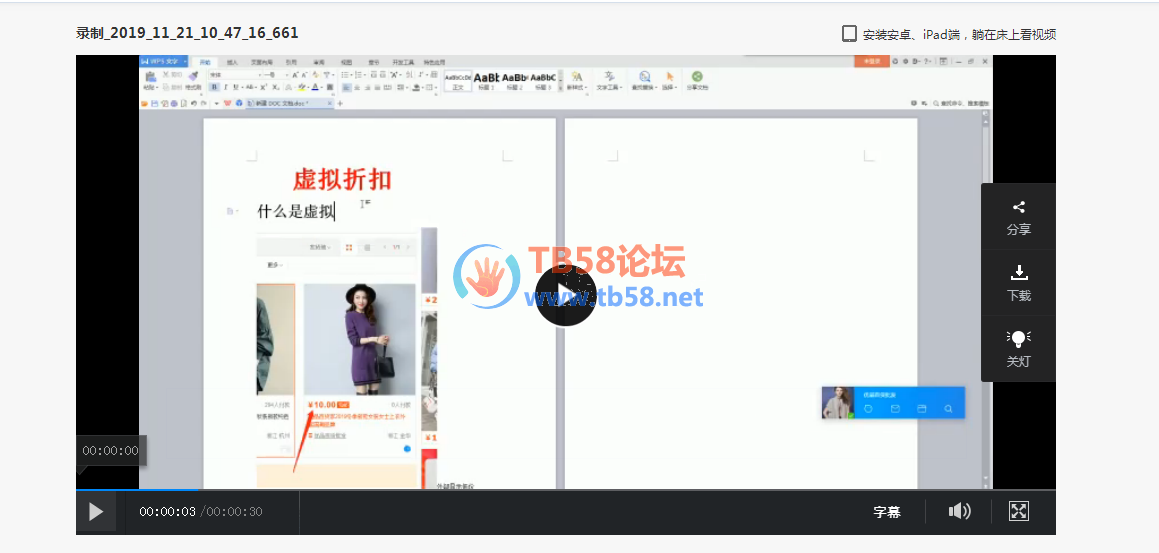
Task: Apply the 标题 1 heading style in WPS
Action: (486, 81)
